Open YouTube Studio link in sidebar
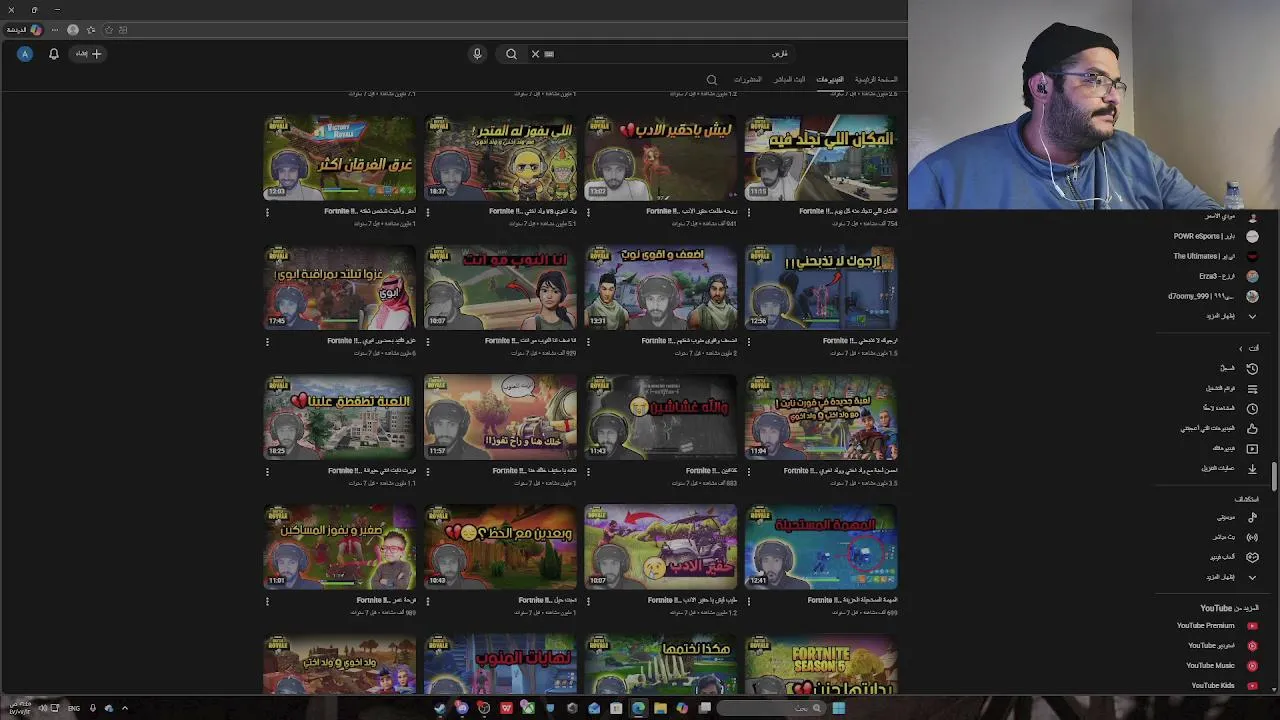 pyautogui.click(x=1215, y=646)
